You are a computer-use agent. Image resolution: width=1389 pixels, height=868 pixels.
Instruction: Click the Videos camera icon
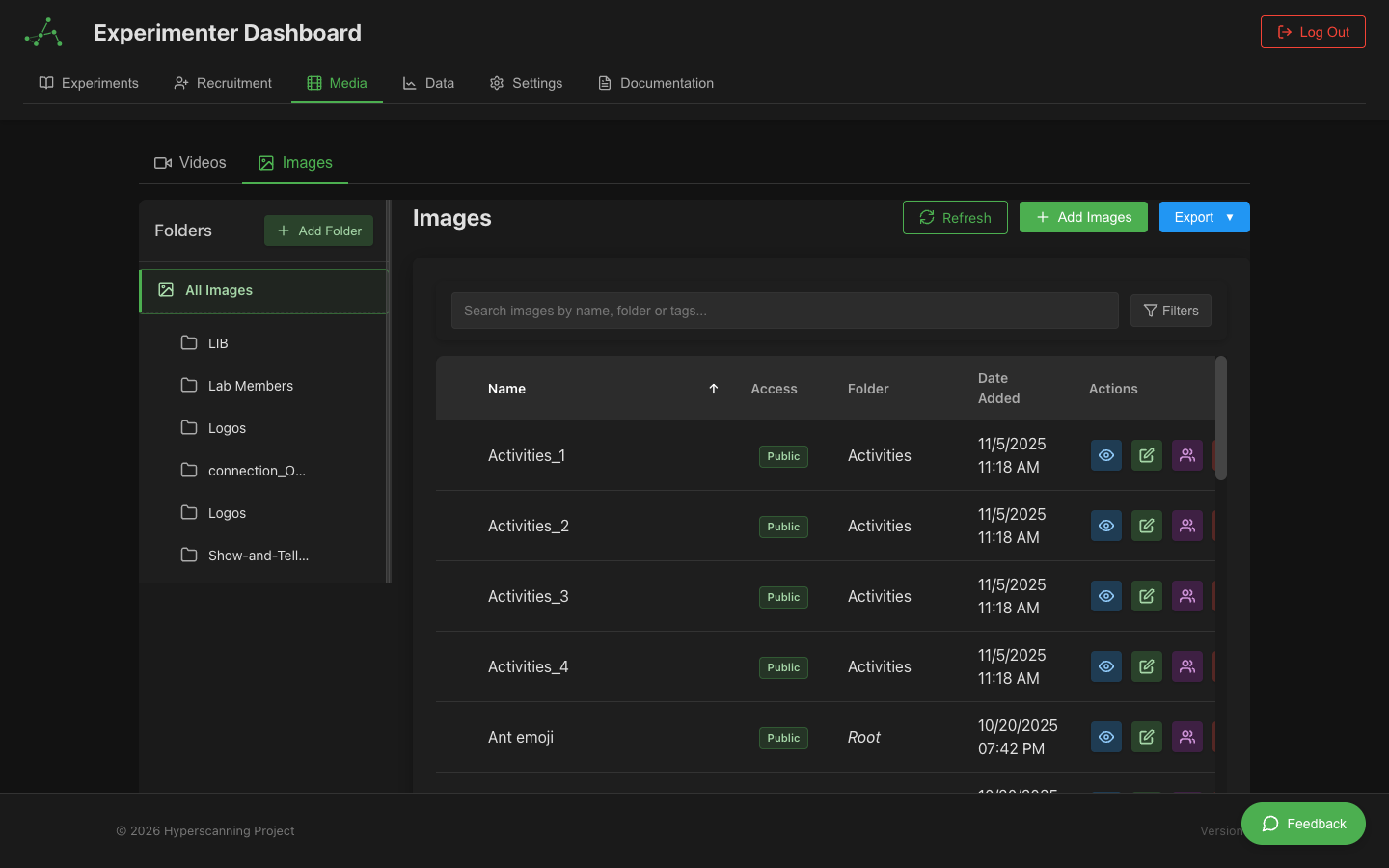coord(163,162)
